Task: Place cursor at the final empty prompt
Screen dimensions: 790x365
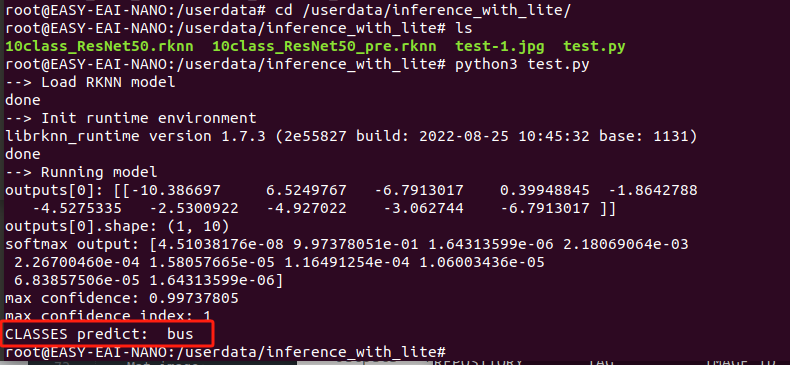Action: coord(451,352)
